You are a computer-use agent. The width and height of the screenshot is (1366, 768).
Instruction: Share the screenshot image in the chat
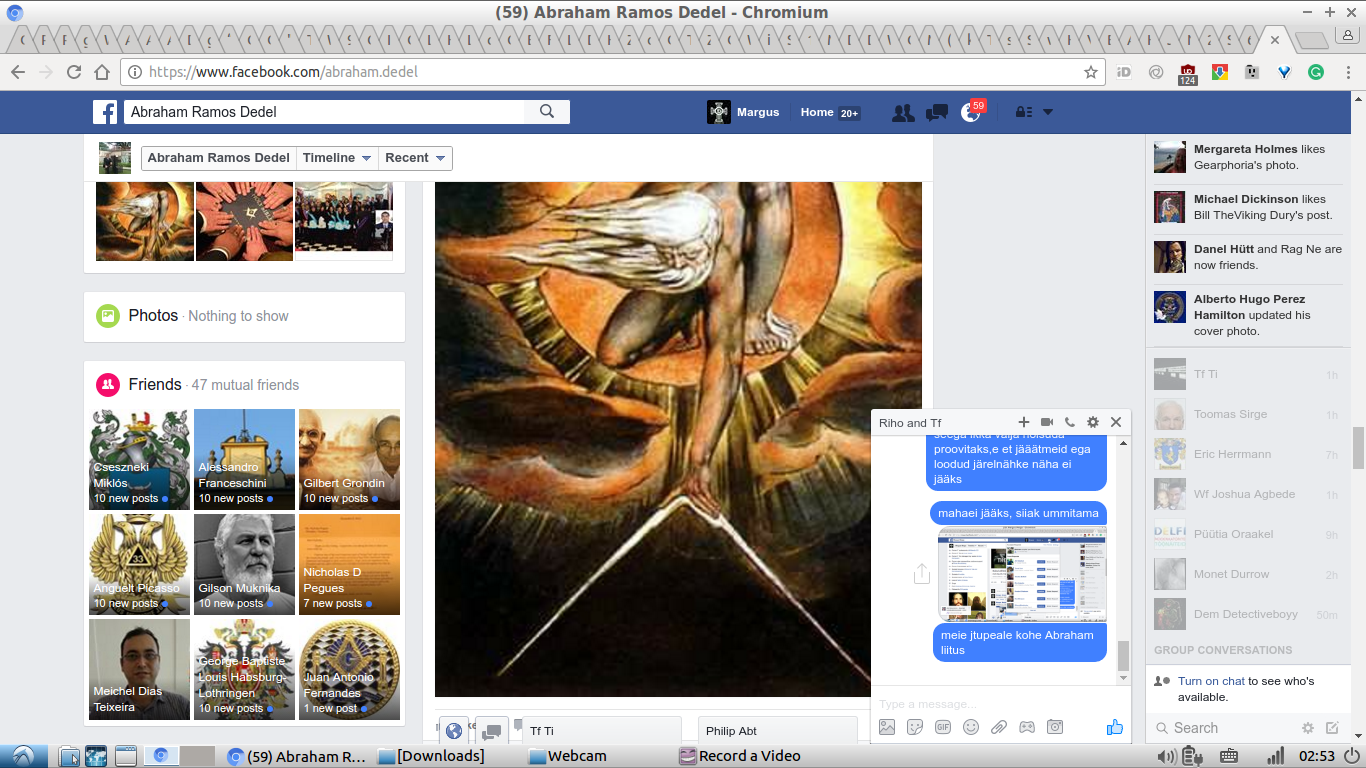tap(922, 574)
